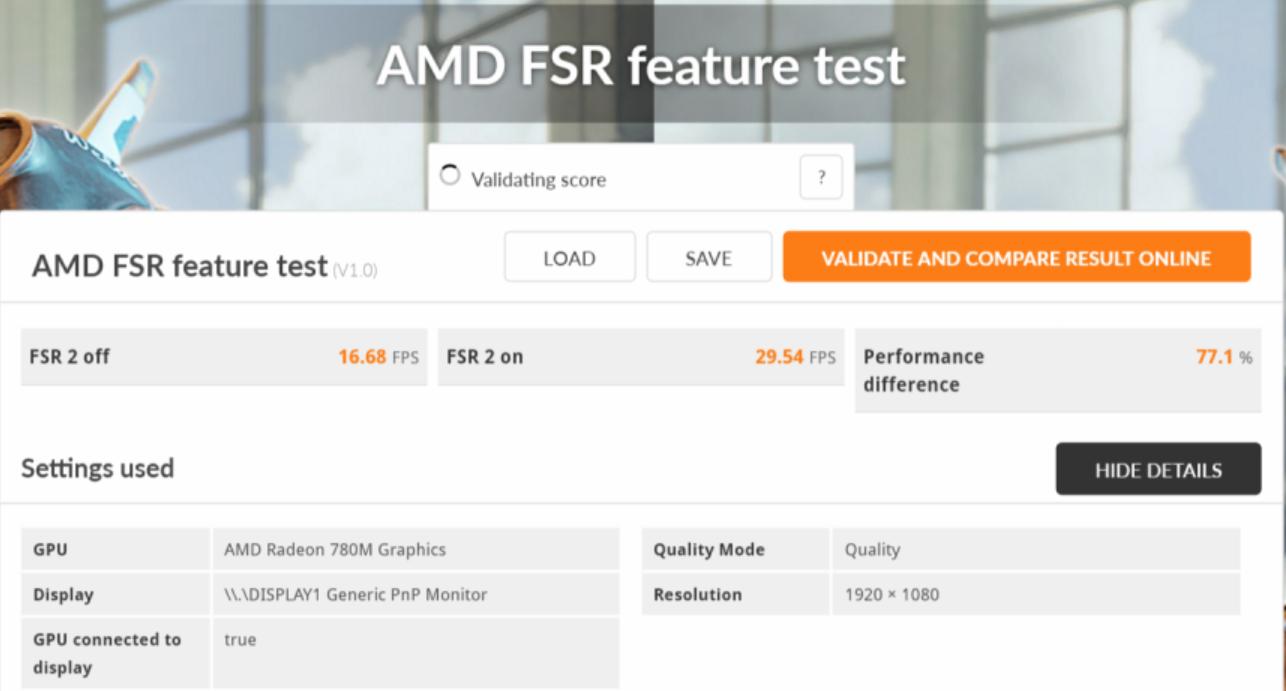Screen dimensions: 1286x691
Task: Click the Validating score spinner icon
Action: [450, 177]
